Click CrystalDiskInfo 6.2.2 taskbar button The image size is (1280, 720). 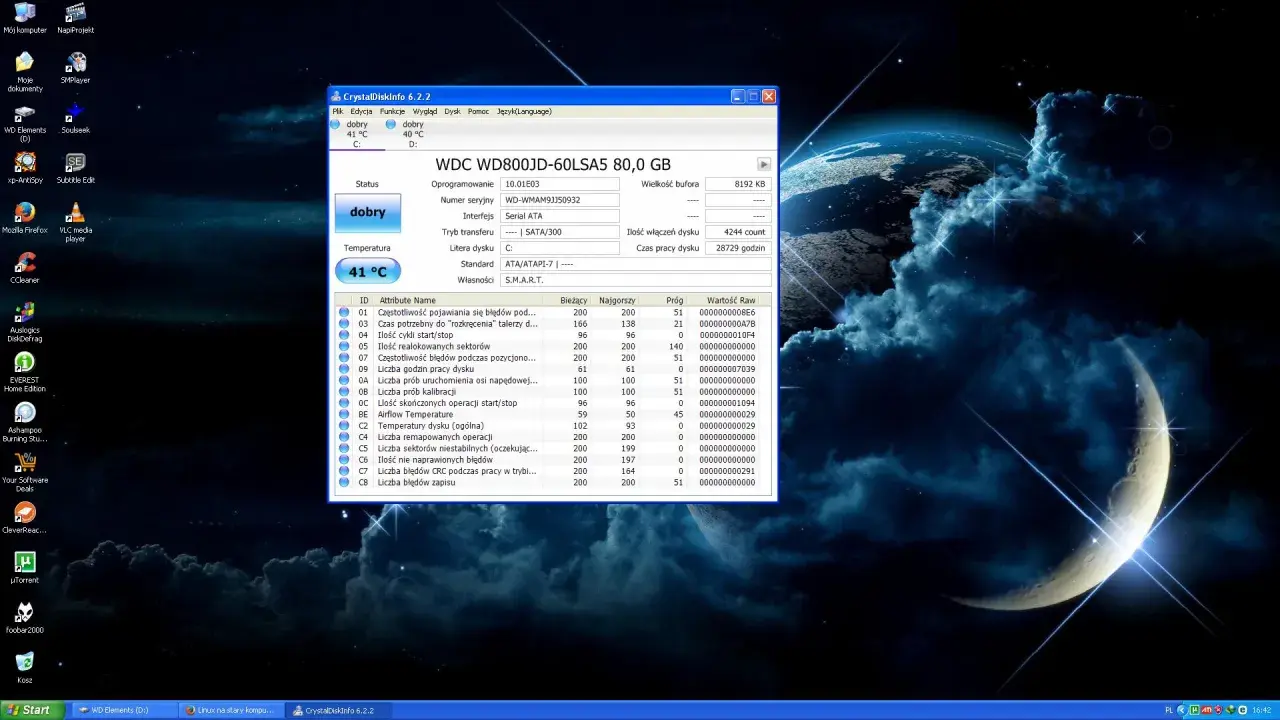[338, 710]
